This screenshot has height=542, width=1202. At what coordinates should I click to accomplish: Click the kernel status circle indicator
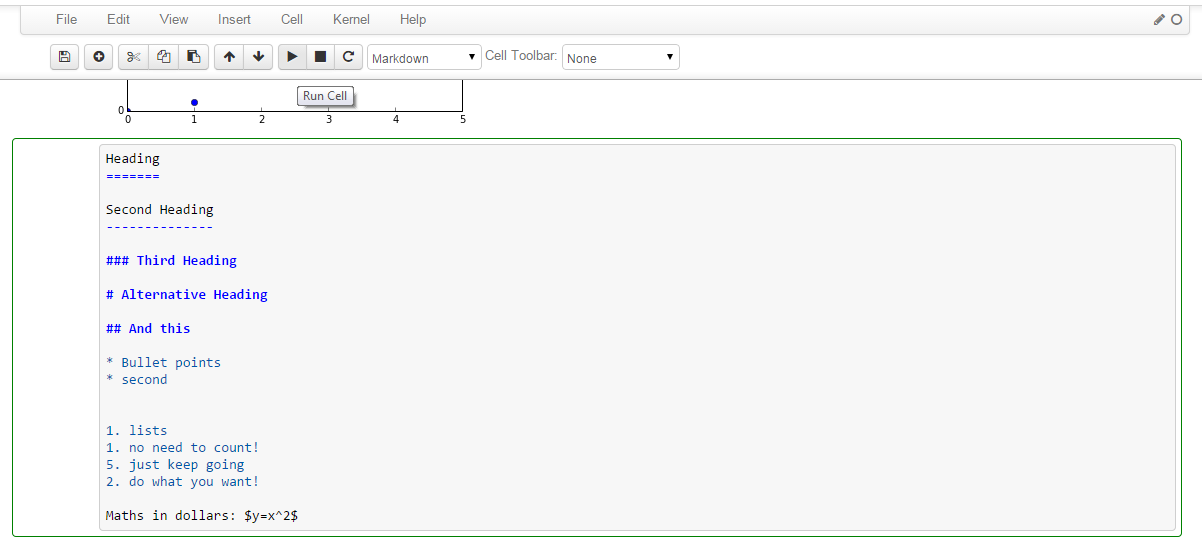(1176, 19)
